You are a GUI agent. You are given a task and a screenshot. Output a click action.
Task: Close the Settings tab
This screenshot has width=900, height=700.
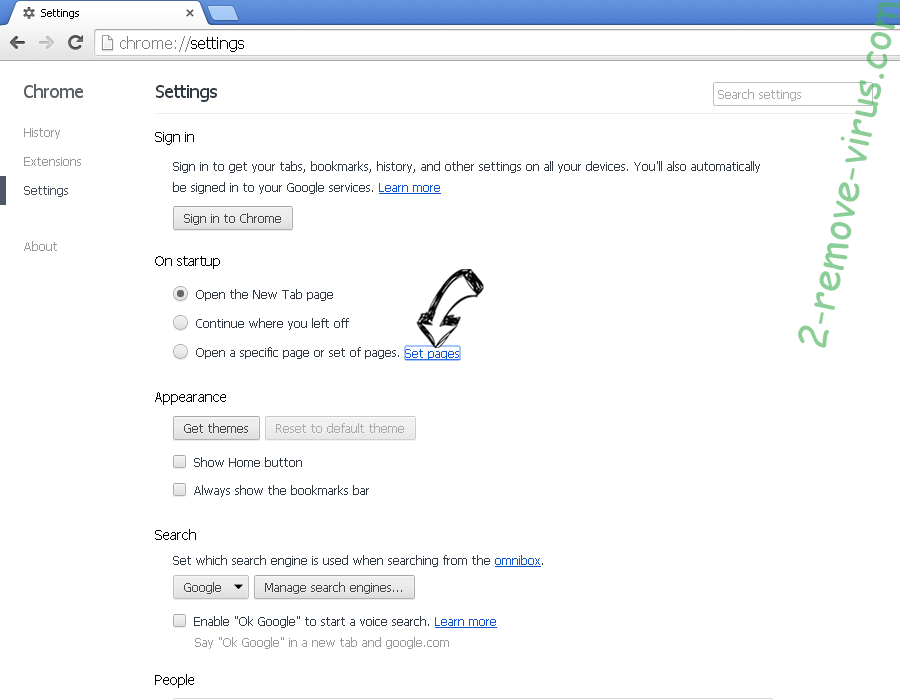(x=190, y=13)
